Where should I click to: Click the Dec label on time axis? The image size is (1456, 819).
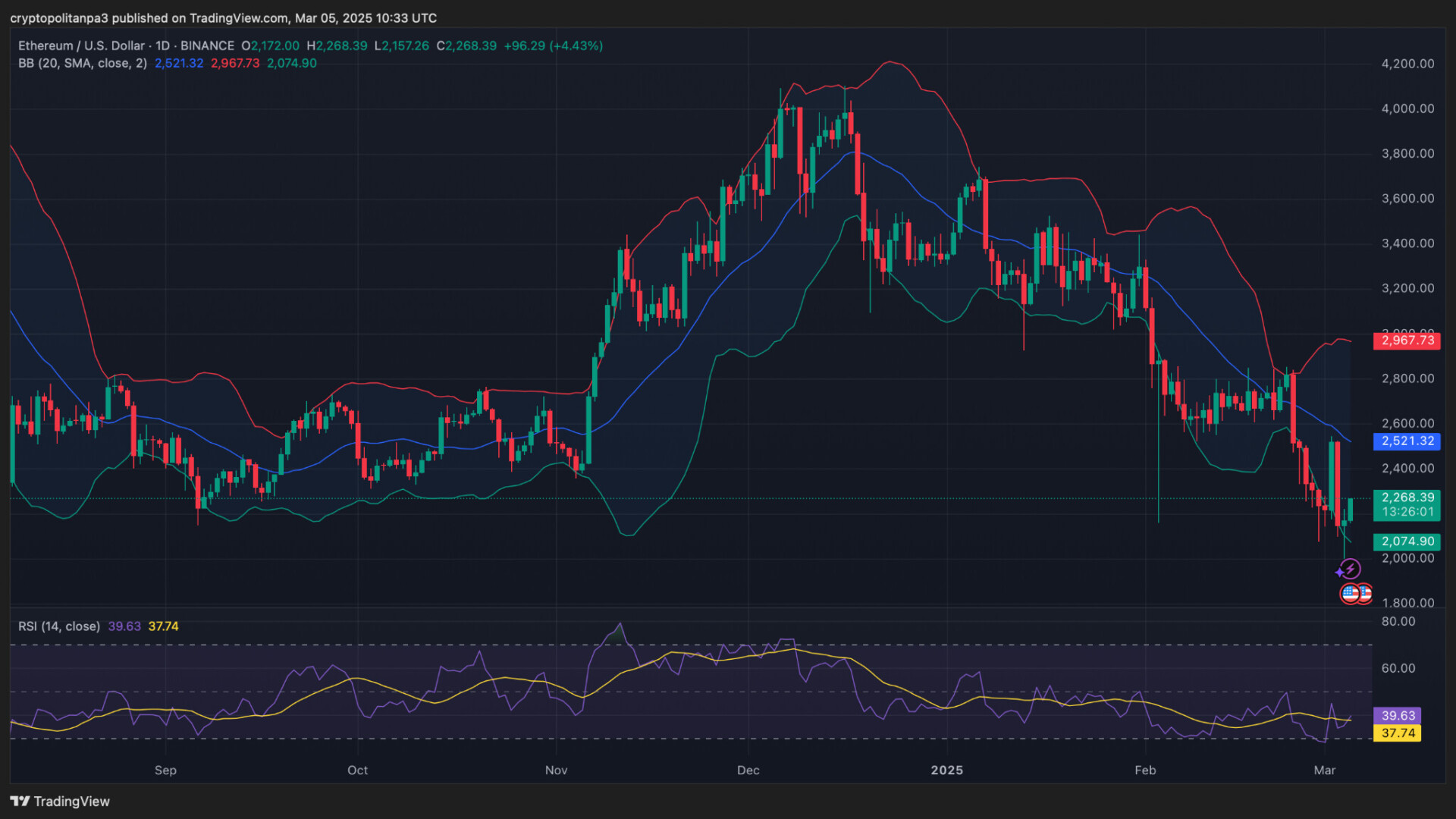coord(748,770)
